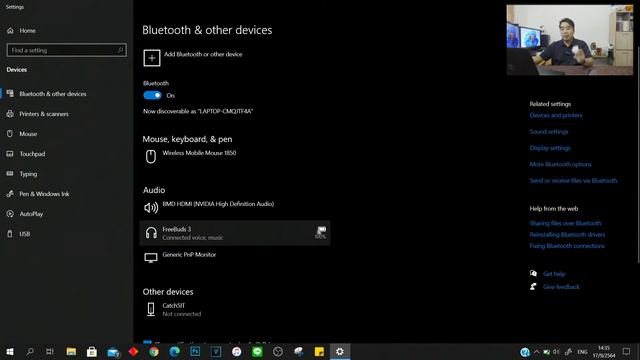Select the Wireless Mobile Mouse 1850 device
Screen dimensions: 640x360
pyautogui.click(x=235, y=156)
